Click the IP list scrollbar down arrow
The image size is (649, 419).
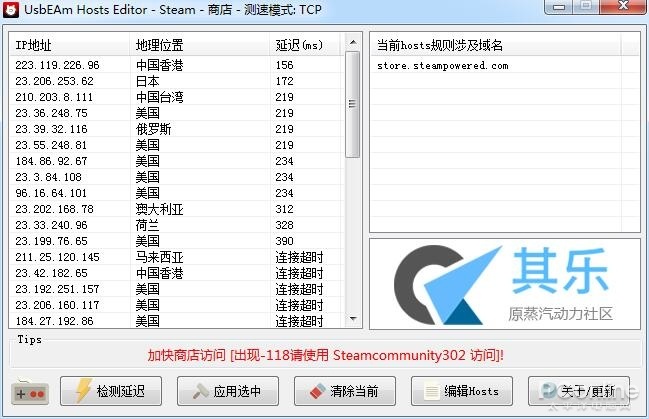353,318
